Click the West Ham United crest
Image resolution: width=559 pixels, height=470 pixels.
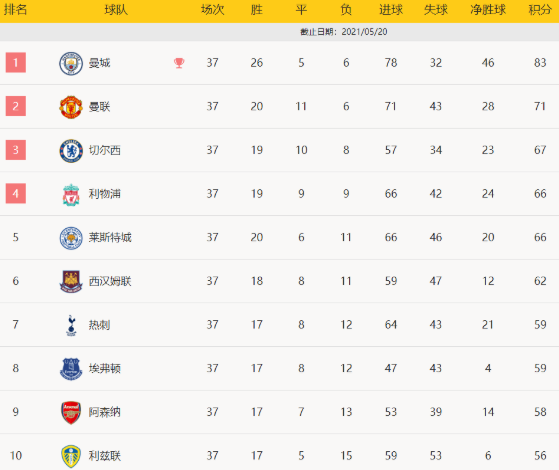pos(71,282)
